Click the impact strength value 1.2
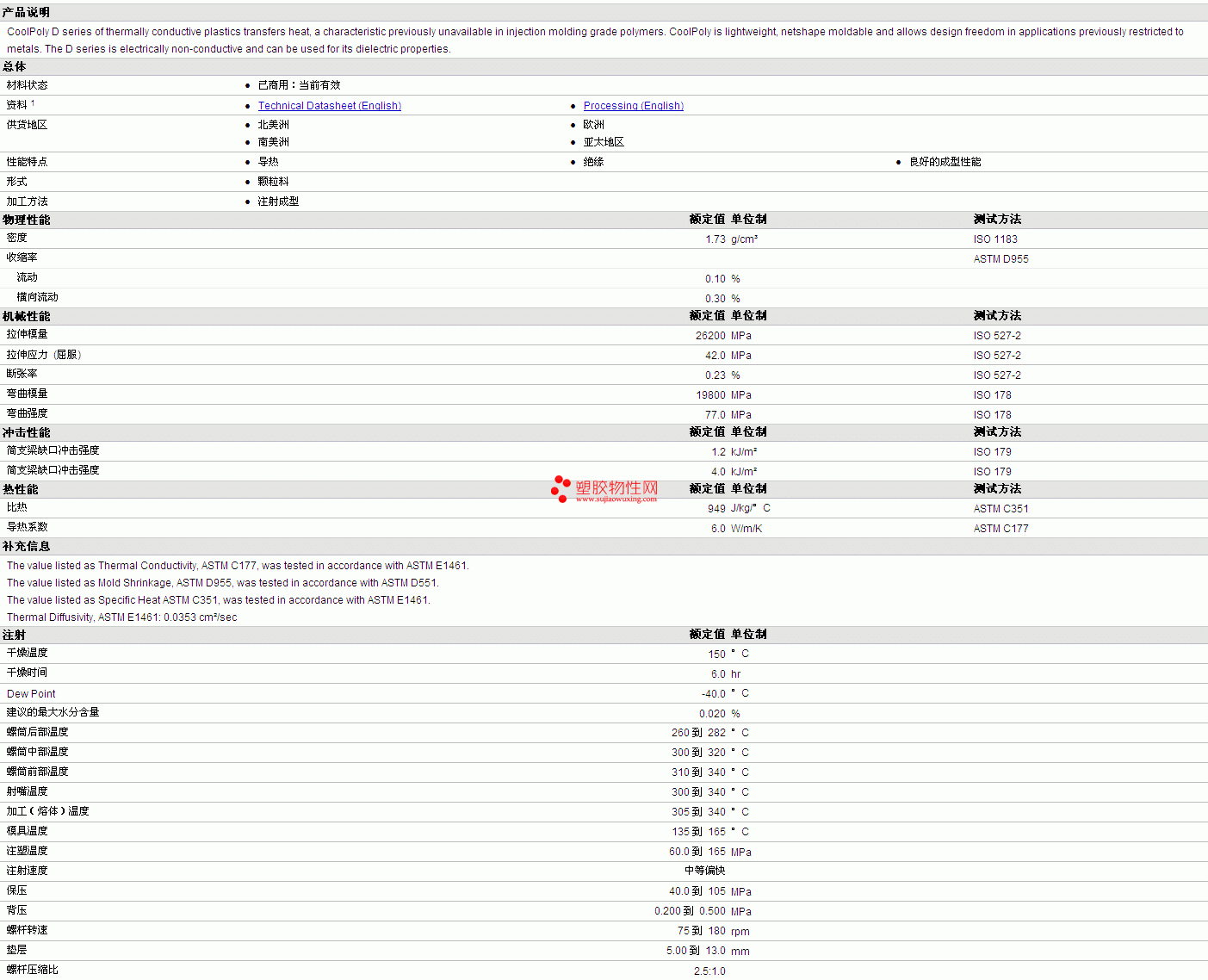The width and height of the screenshot is (1208, 980). click(718, 452)
